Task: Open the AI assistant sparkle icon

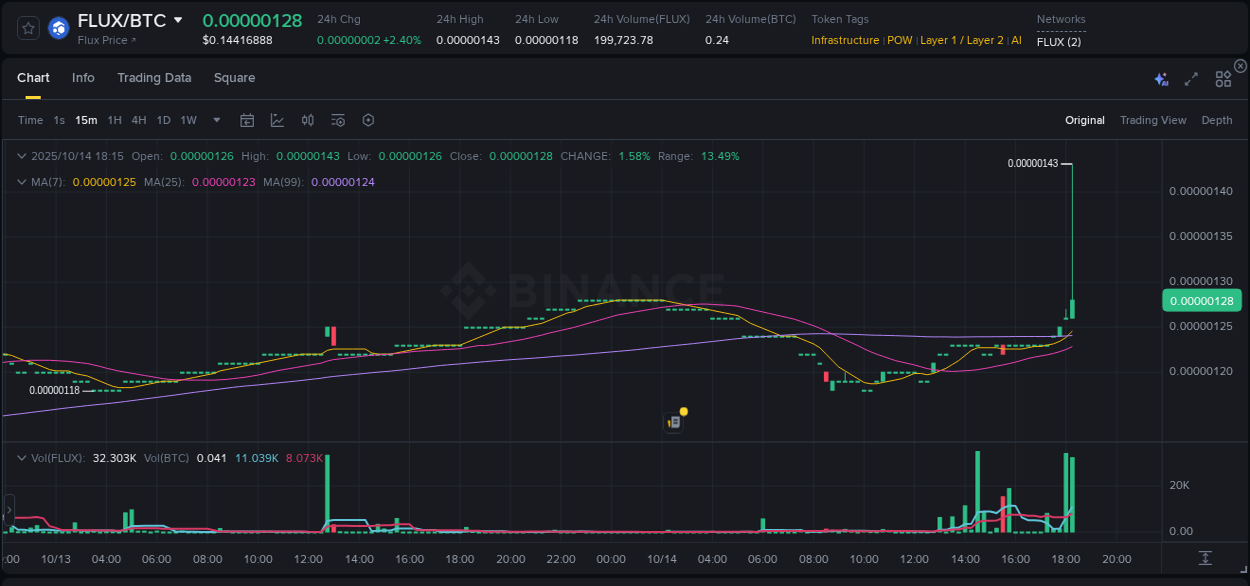Action: pos(1160,77)
